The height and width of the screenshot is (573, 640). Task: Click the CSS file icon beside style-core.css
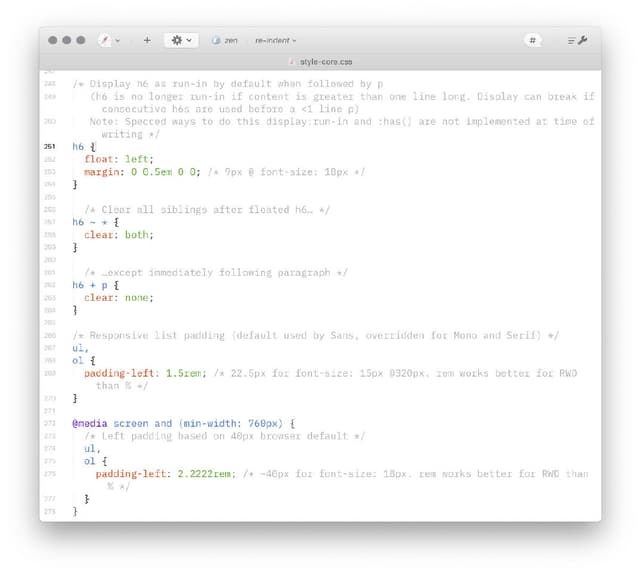pyautogui.click(x=292, y=62)
